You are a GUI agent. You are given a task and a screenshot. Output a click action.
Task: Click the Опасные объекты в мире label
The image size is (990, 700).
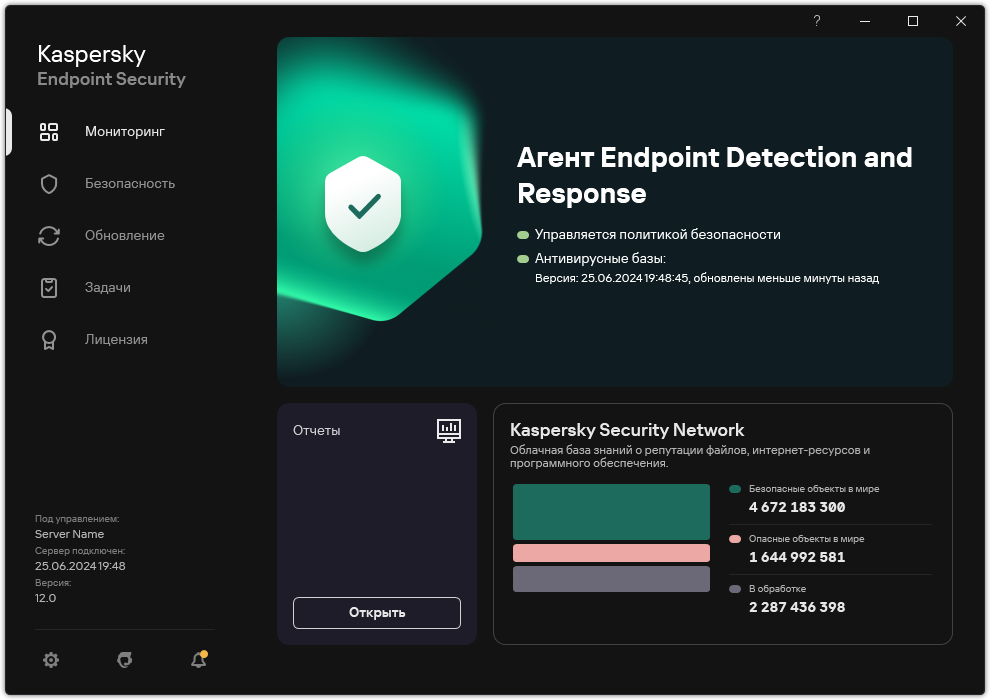[x=806, y=538]
